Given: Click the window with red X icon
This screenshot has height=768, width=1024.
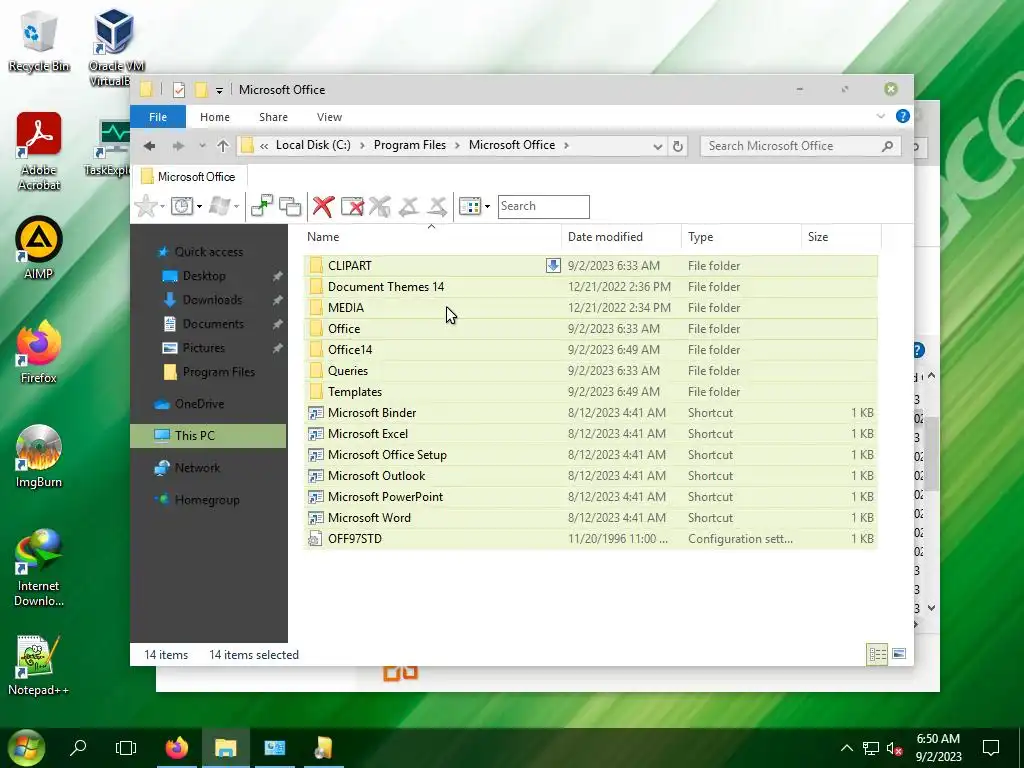Looking at the screenshot, I should (x=353, y=206).
